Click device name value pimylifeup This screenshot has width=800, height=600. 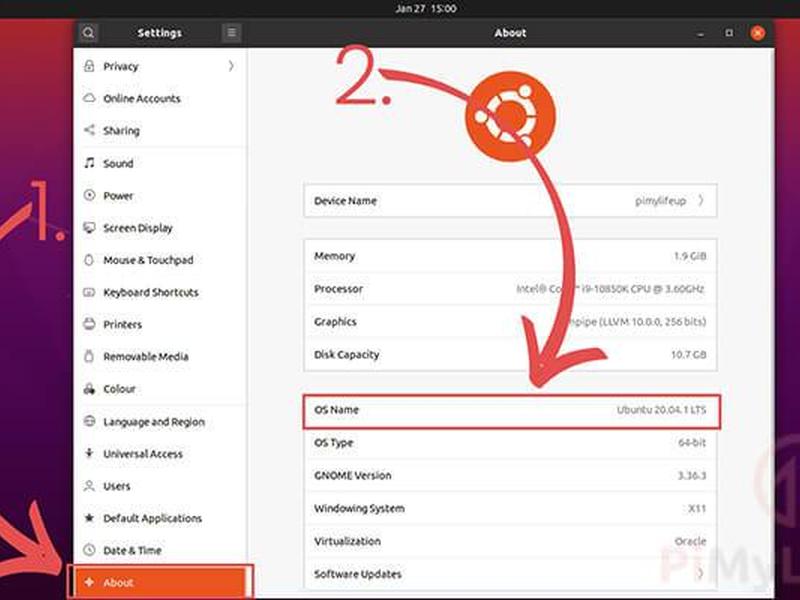[660, 201]
